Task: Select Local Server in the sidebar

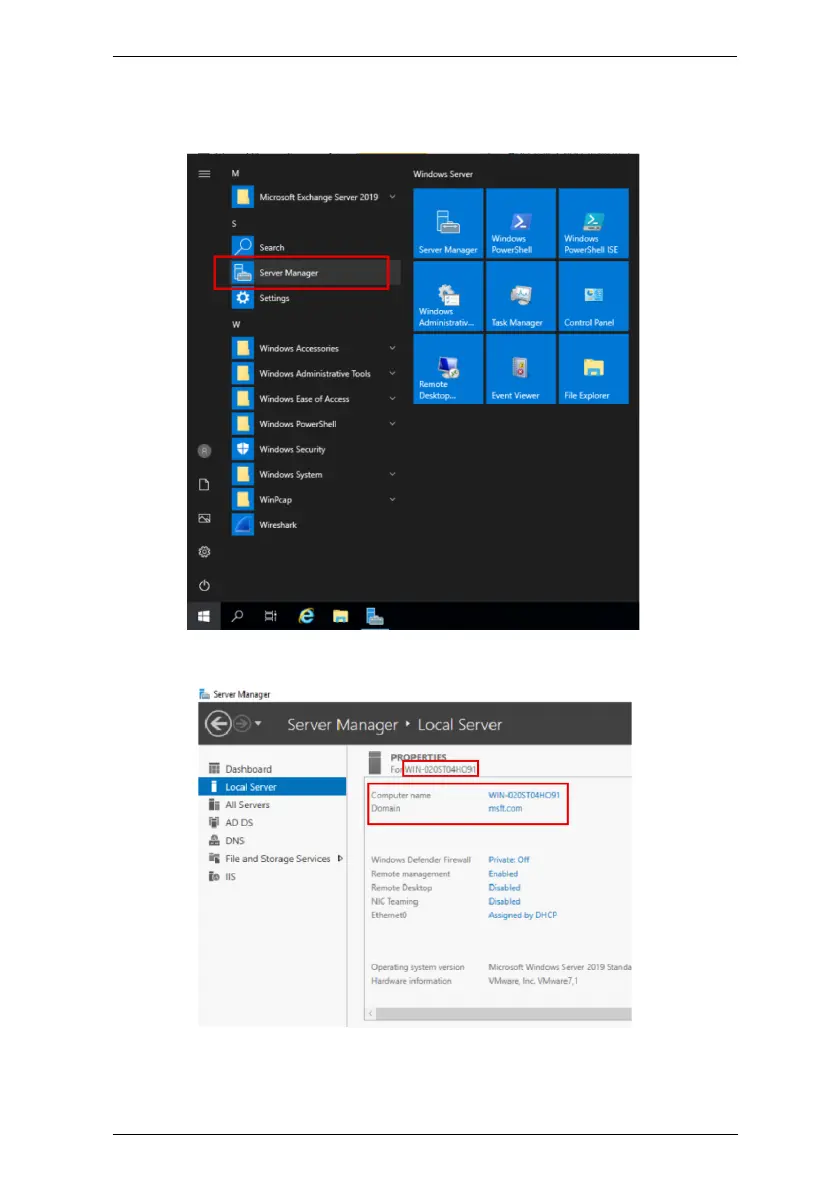Action: coord(272,787)
